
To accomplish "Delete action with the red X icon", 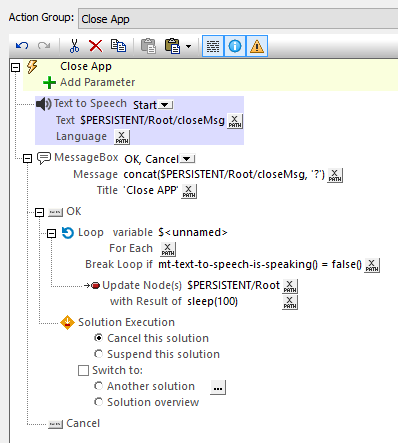I will click(96, 46).
